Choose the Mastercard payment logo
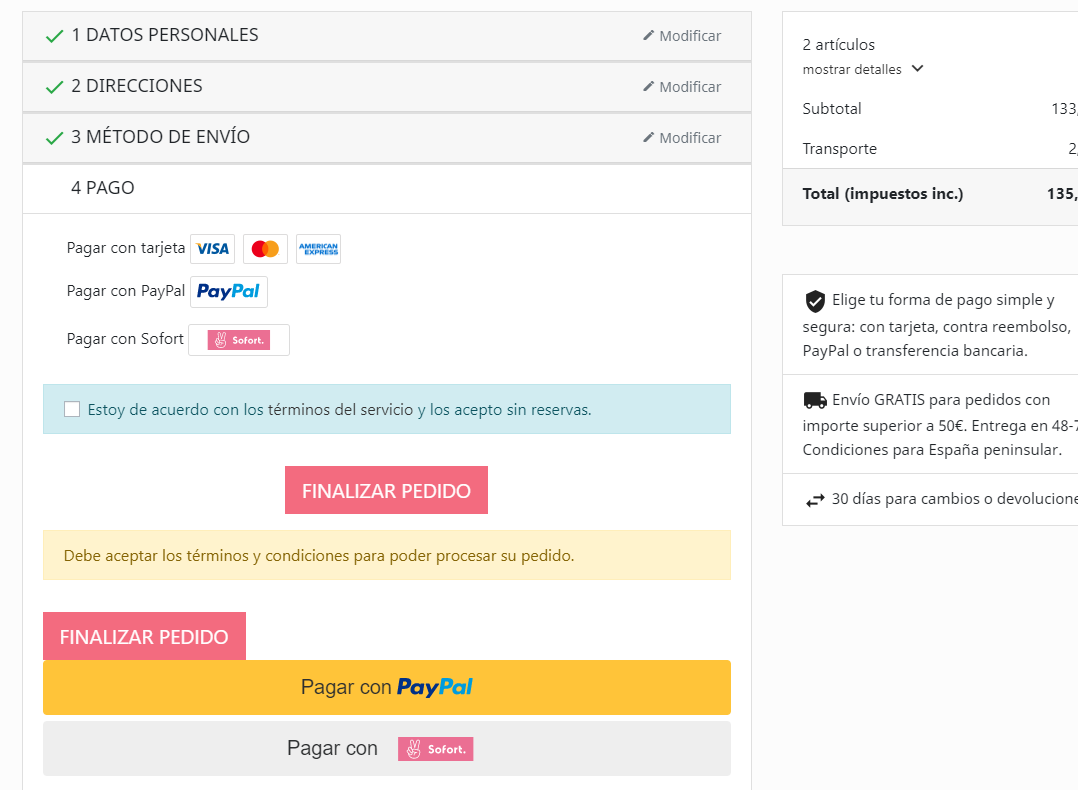The width and height of the screenshot is (1078, 790). click(265, 249)
